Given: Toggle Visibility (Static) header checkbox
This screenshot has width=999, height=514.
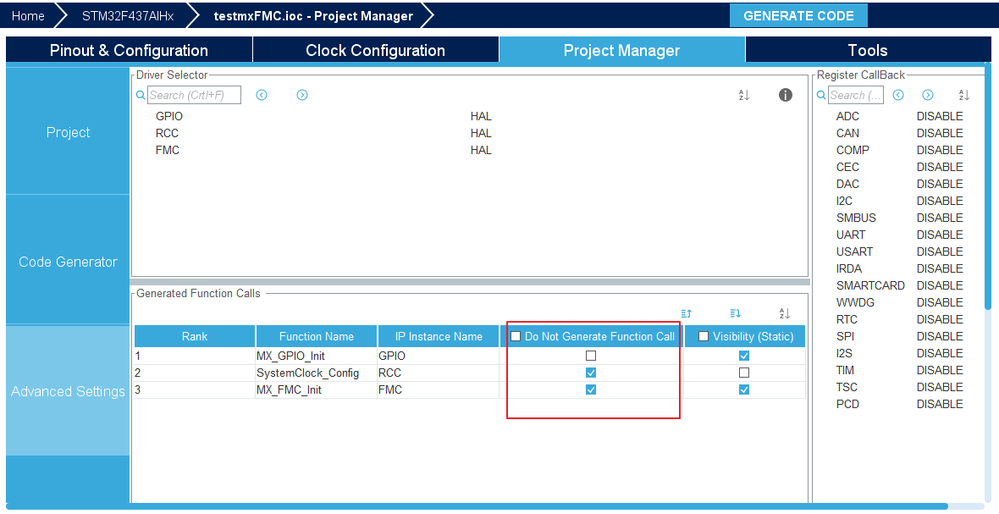Looking at the screenshot, I should [703, 336].
